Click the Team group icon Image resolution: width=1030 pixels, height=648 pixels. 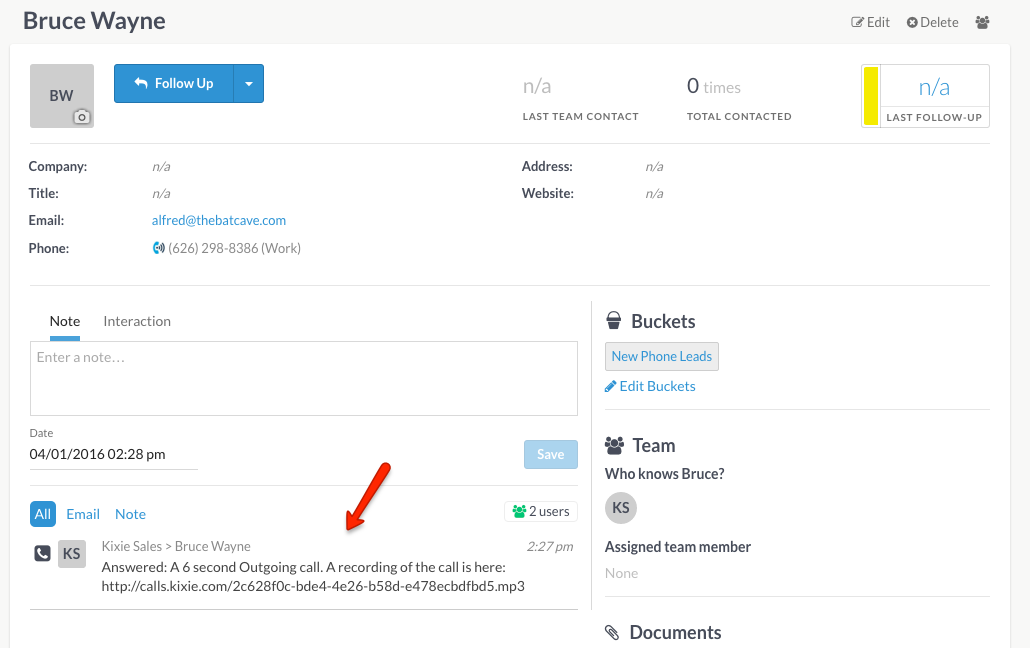tap(614, 446)
